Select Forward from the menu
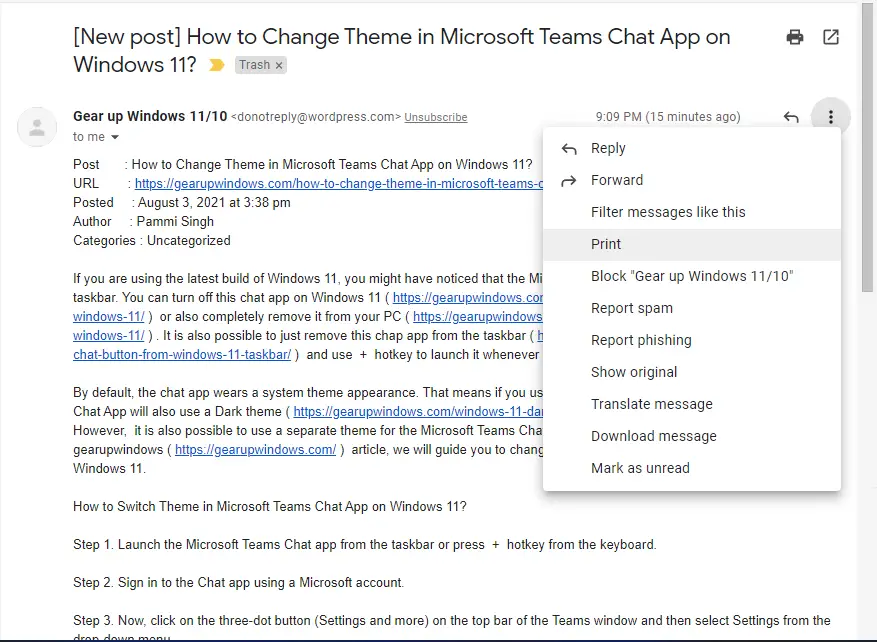 [x=692, y=181]
